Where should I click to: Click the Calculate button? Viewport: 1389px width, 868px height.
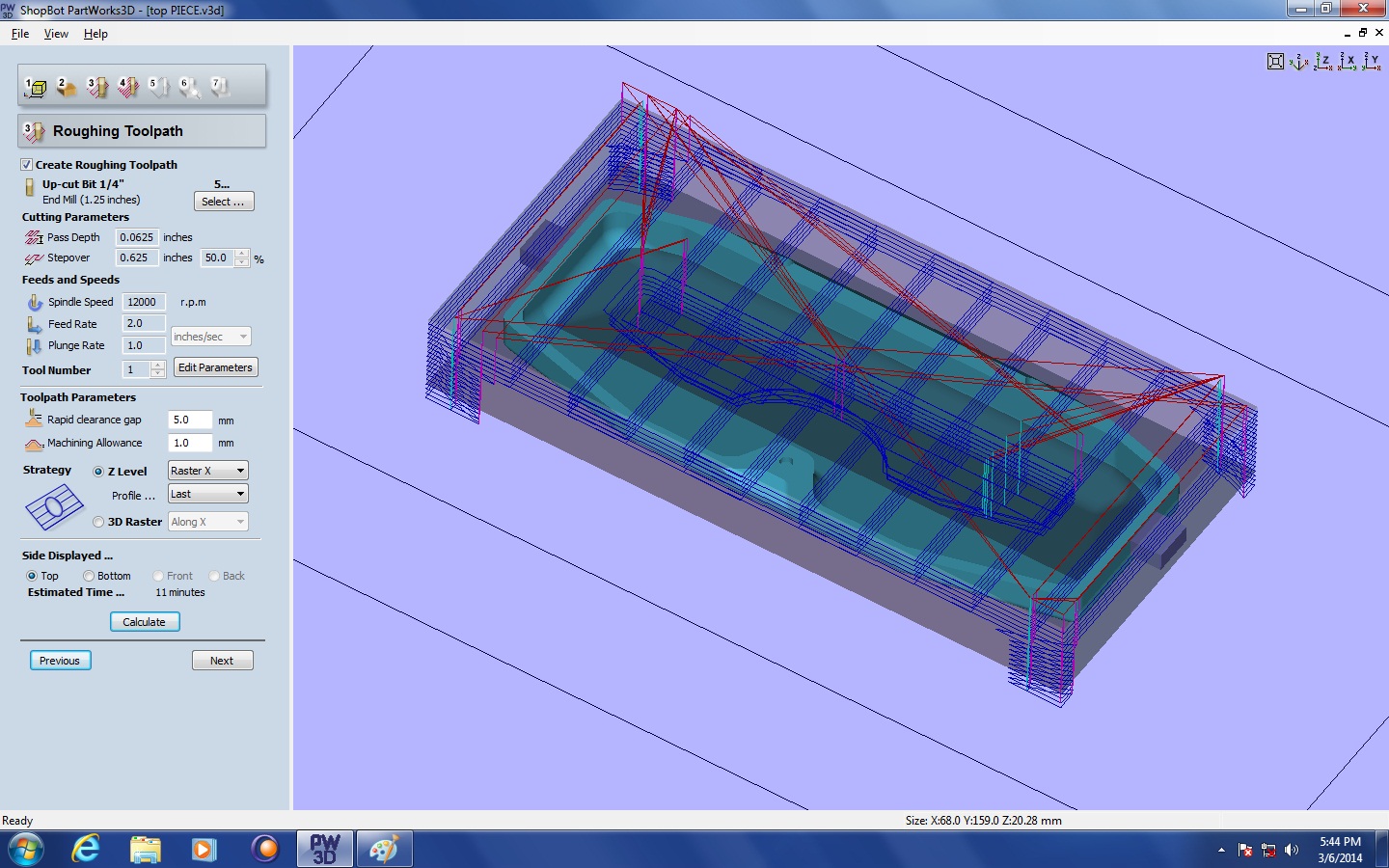coord(145,622)
